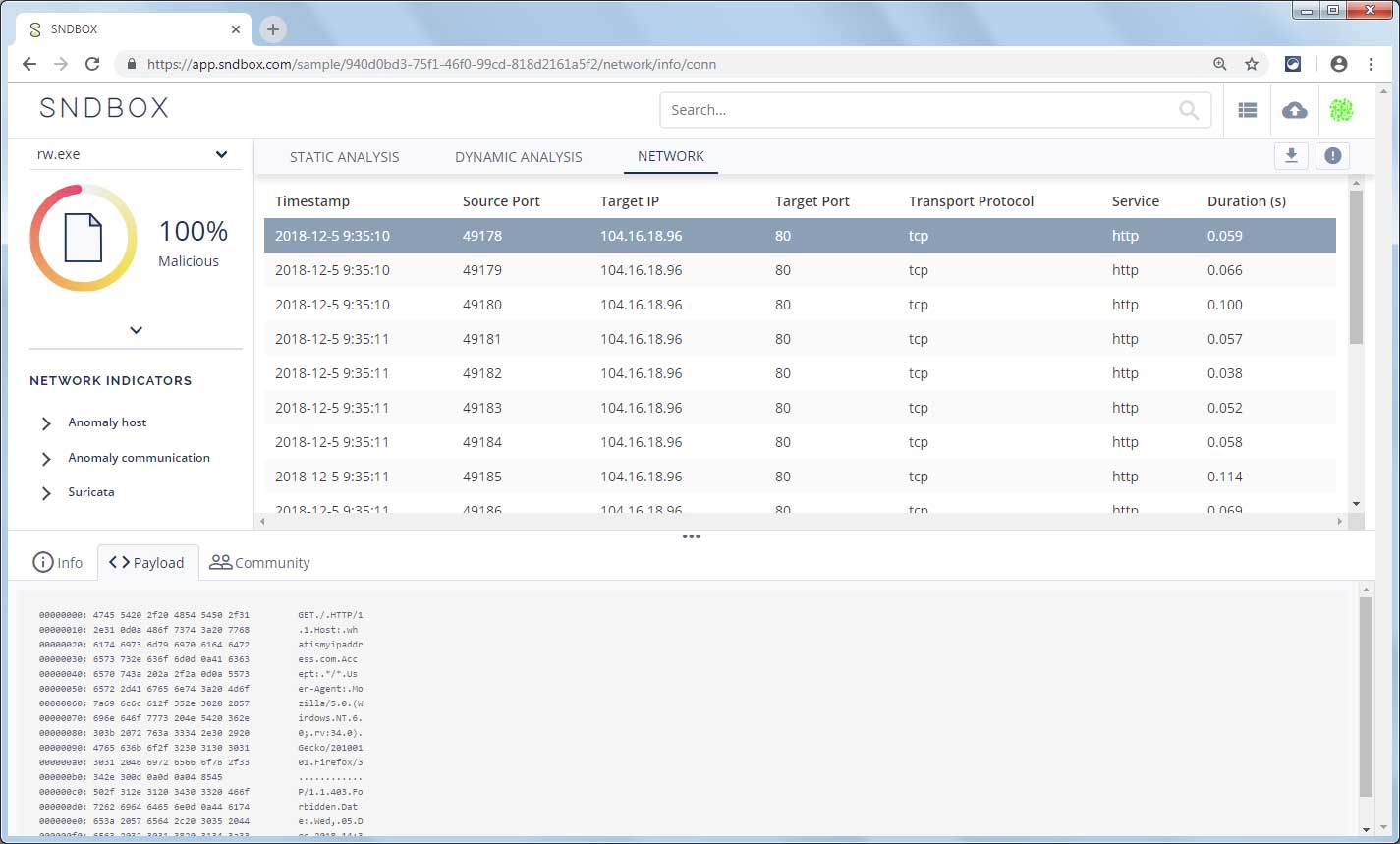Open the rw.exe file dropdown
The width and height of the screenshot is (1400, 844).
click(x=136, y=154)
